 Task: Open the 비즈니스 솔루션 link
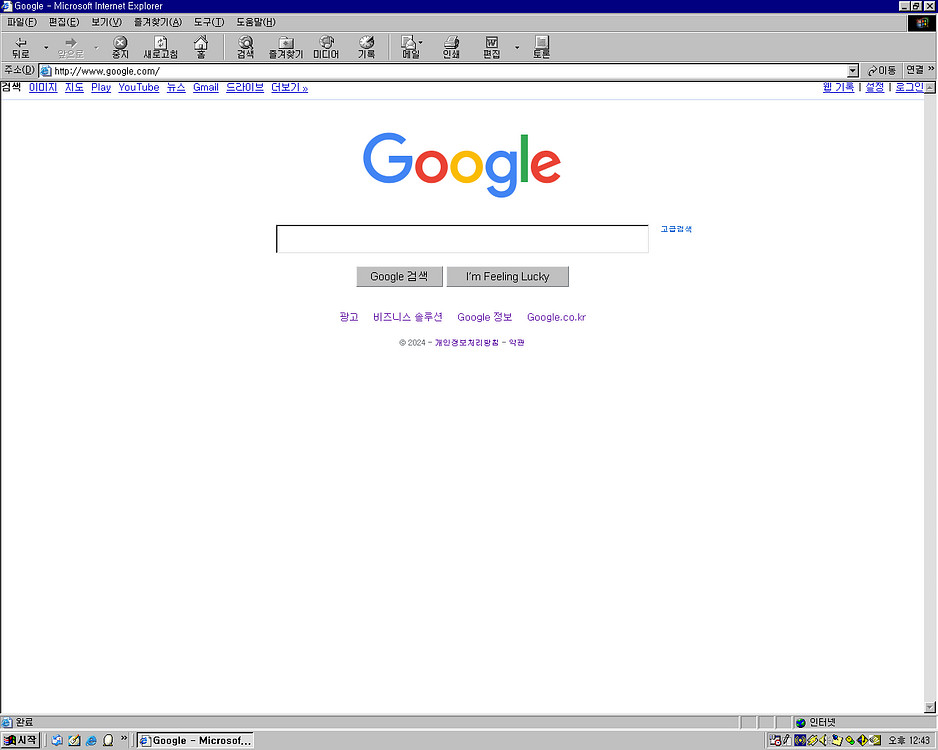click(407, 317)
